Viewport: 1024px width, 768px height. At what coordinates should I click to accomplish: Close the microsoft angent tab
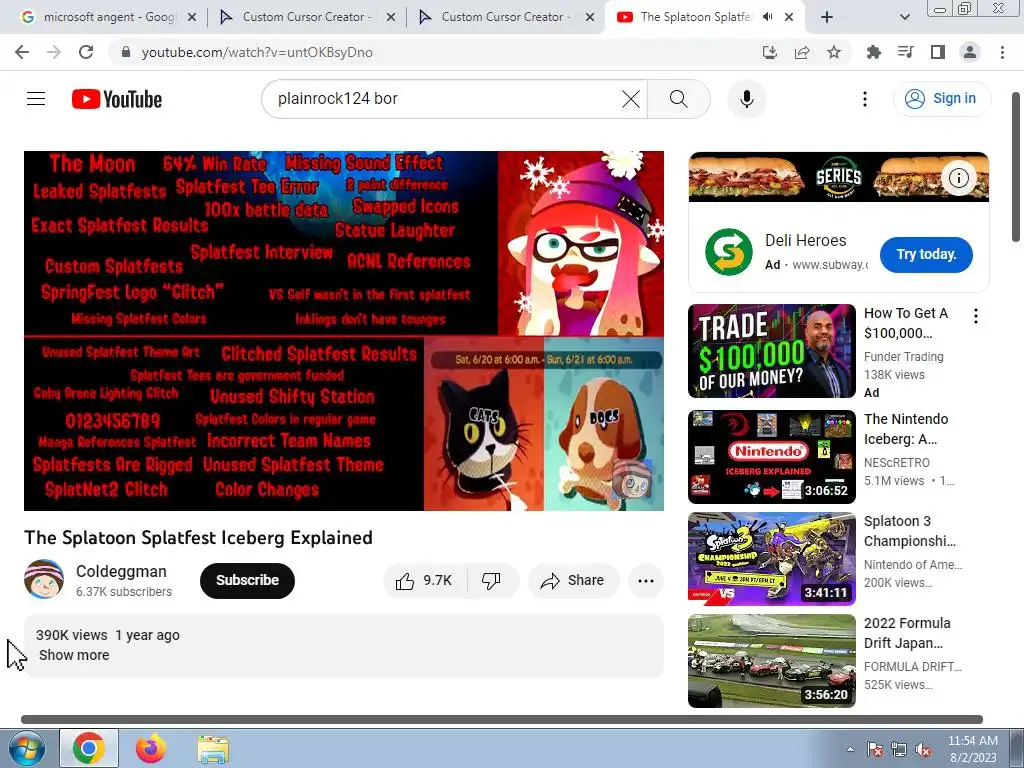pos(192,18)
